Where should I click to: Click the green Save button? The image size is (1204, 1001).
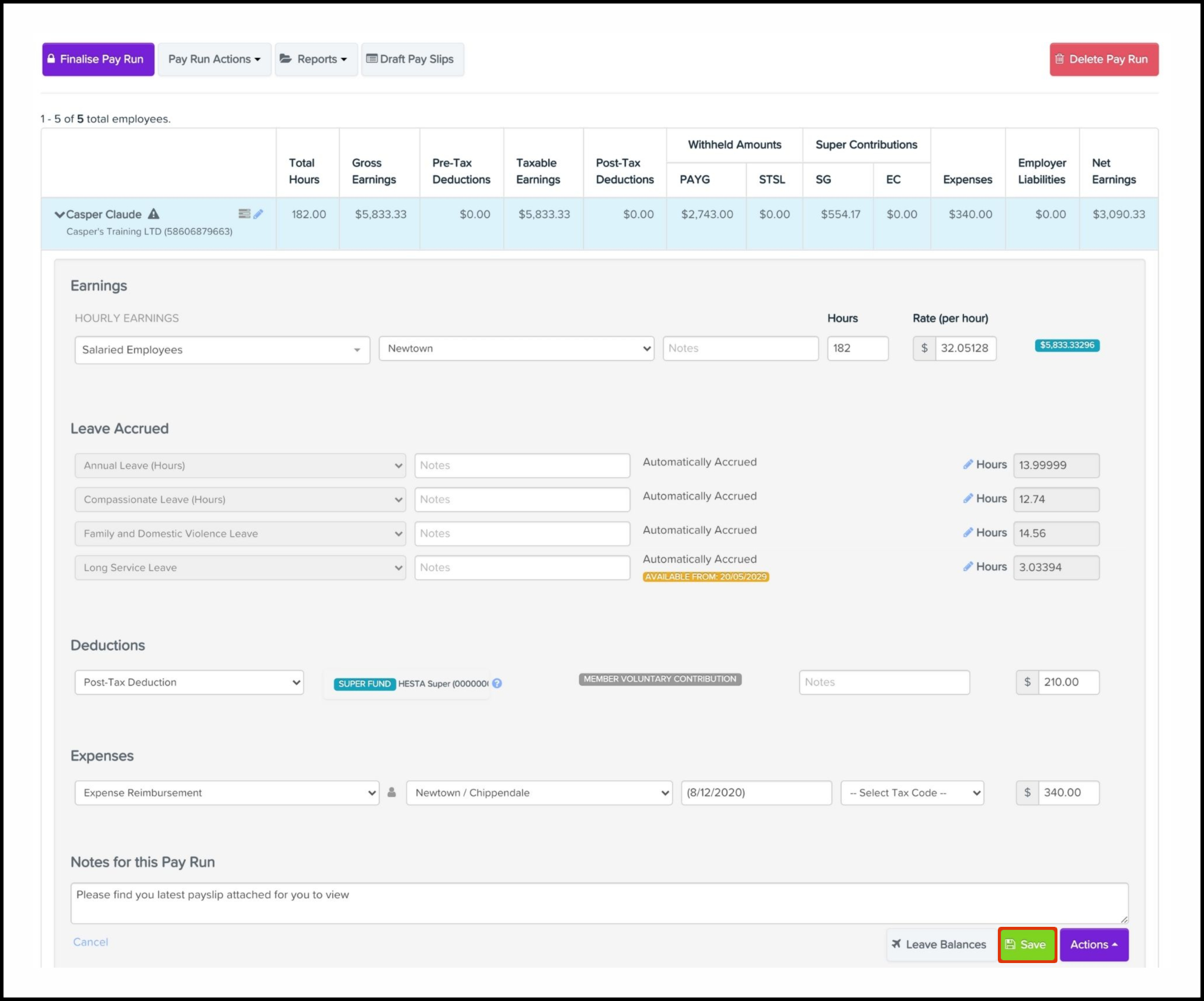pos(1026,944)
